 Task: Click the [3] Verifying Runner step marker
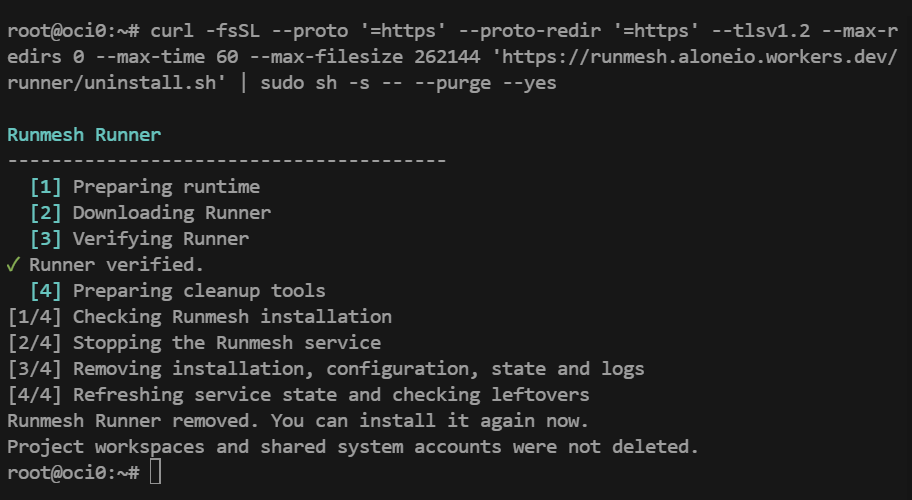coord(46,239)
